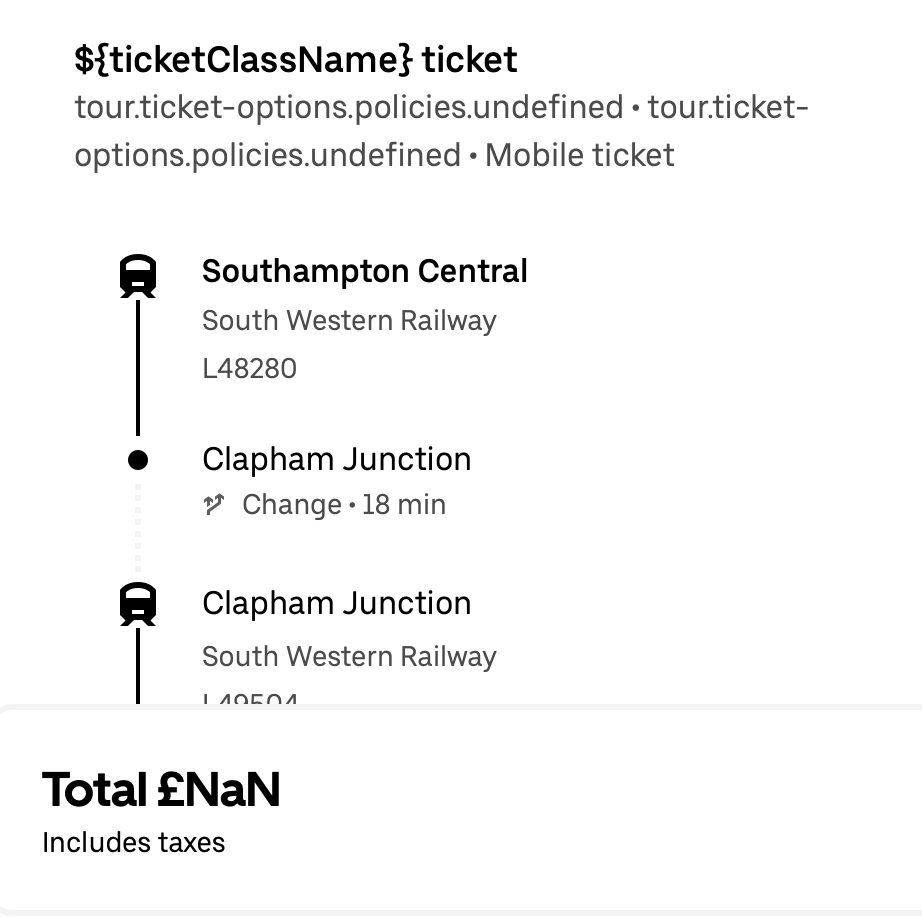922x918 pixels.
Task: Click the '${ticketClassName} ticket' heading
Action: point(296,60)
